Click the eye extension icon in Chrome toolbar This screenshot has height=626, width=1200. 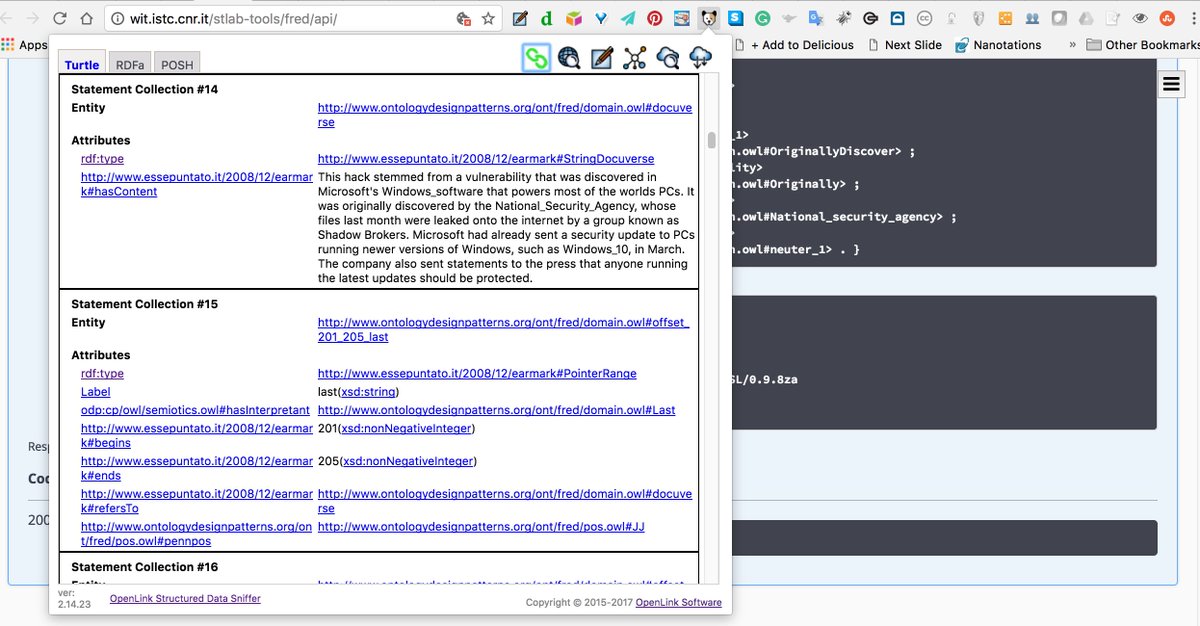click(x=1140, y=18)
